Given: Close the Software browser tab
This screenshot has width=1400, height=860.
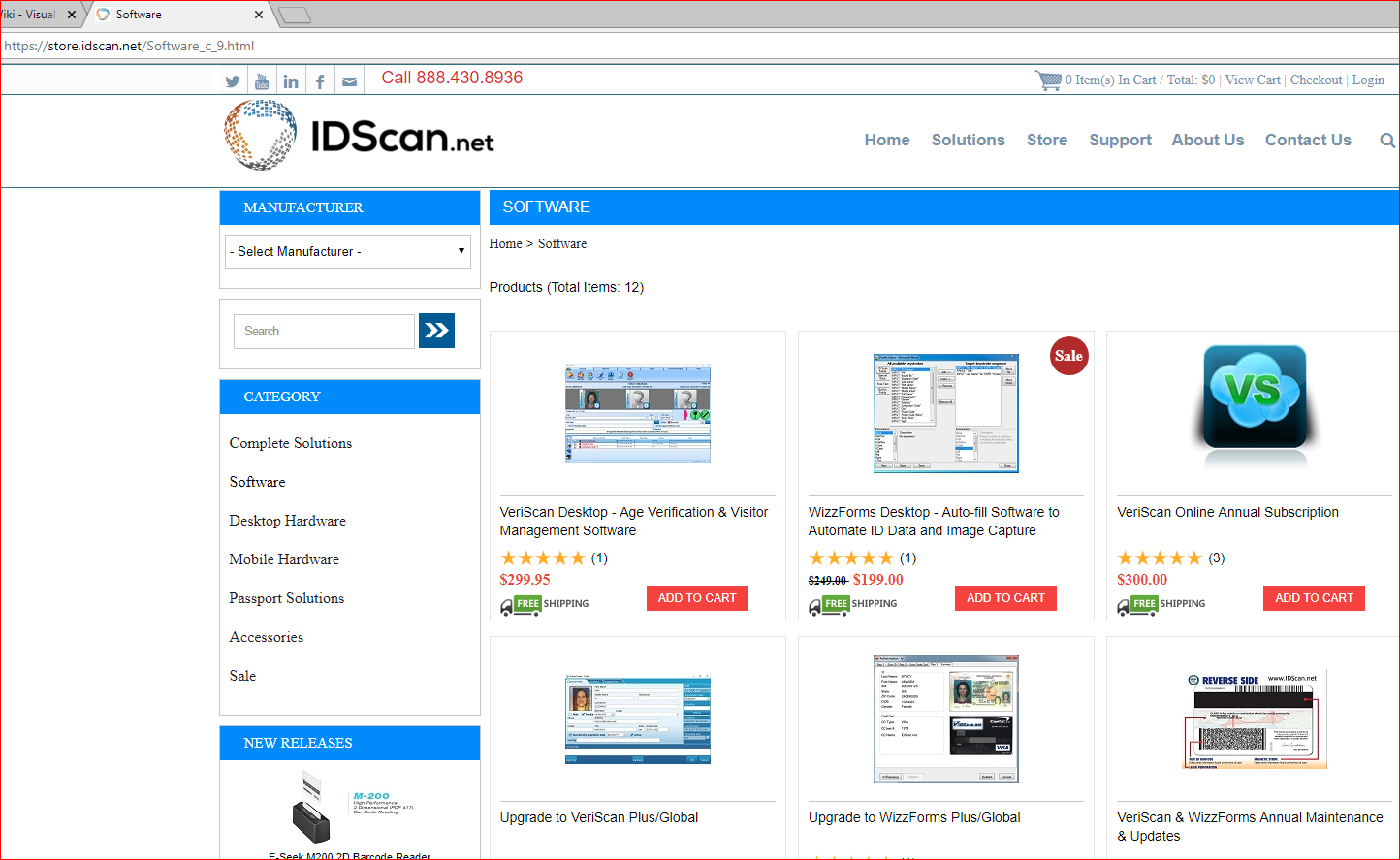Looking at the screenshot, I should tap(259, 15).
